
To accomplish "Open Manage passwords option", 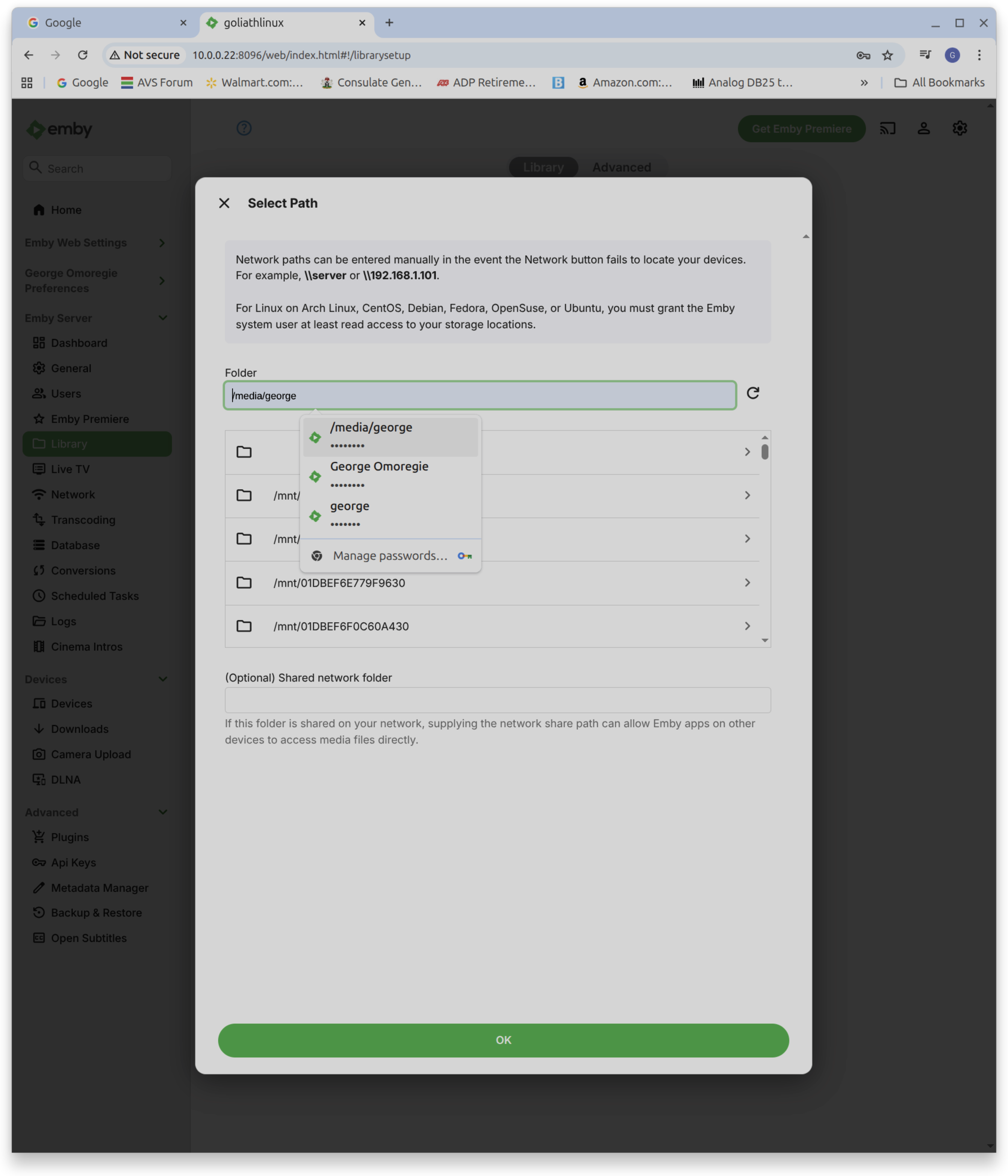I will point(390,556).
